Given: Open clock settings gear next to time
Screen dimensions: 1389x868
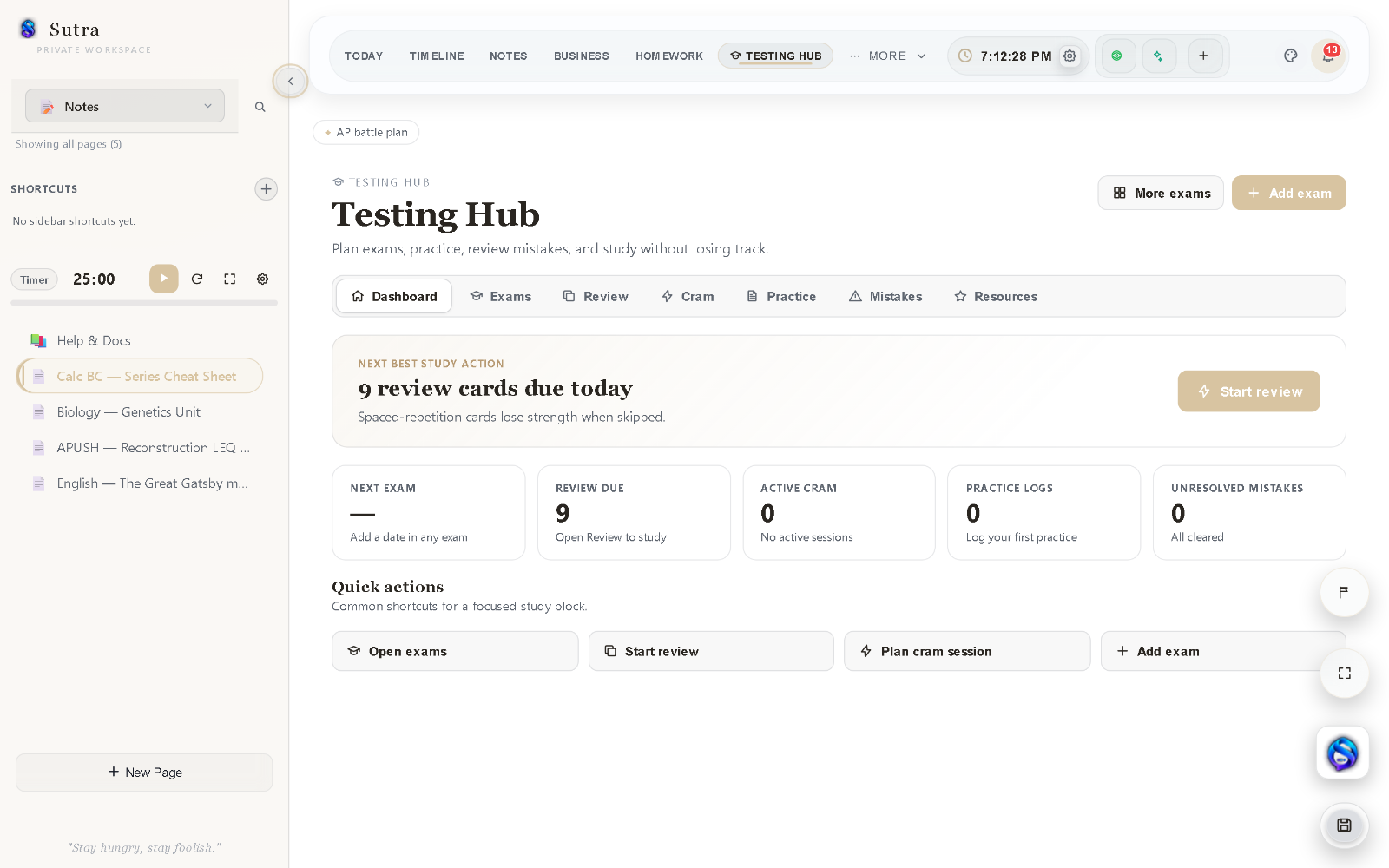Looking at the screenshot, I should pos(1070,56).
